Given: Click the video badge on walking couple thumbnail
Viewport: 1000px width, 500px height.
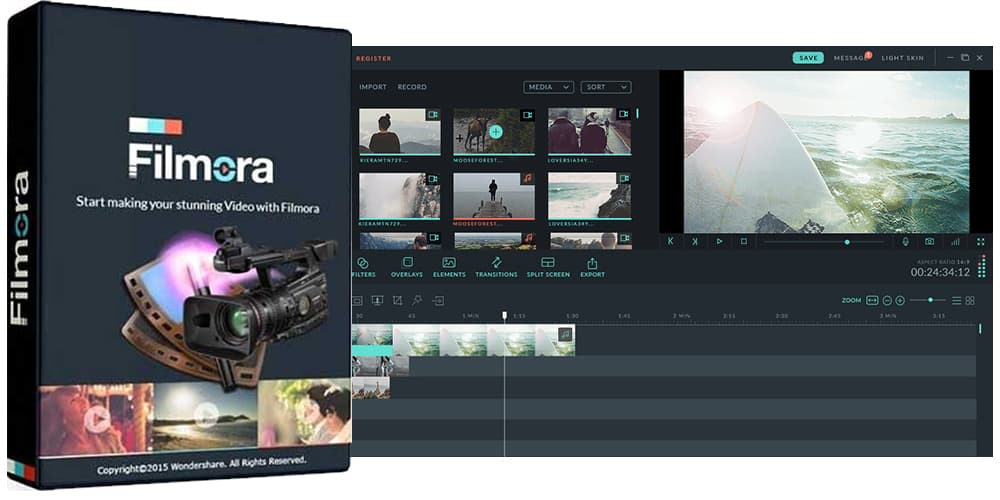Looking at the screenshot, I should click(624, 114).
